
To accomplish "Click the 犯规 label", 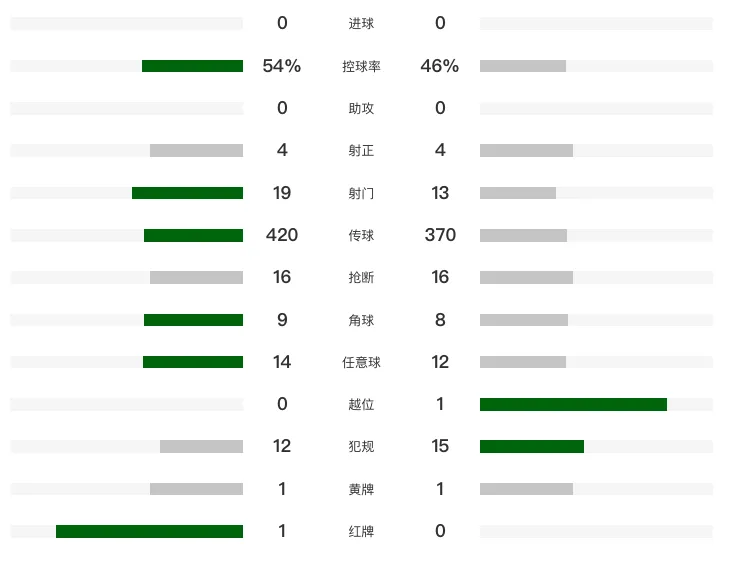I will coord(361,446).
